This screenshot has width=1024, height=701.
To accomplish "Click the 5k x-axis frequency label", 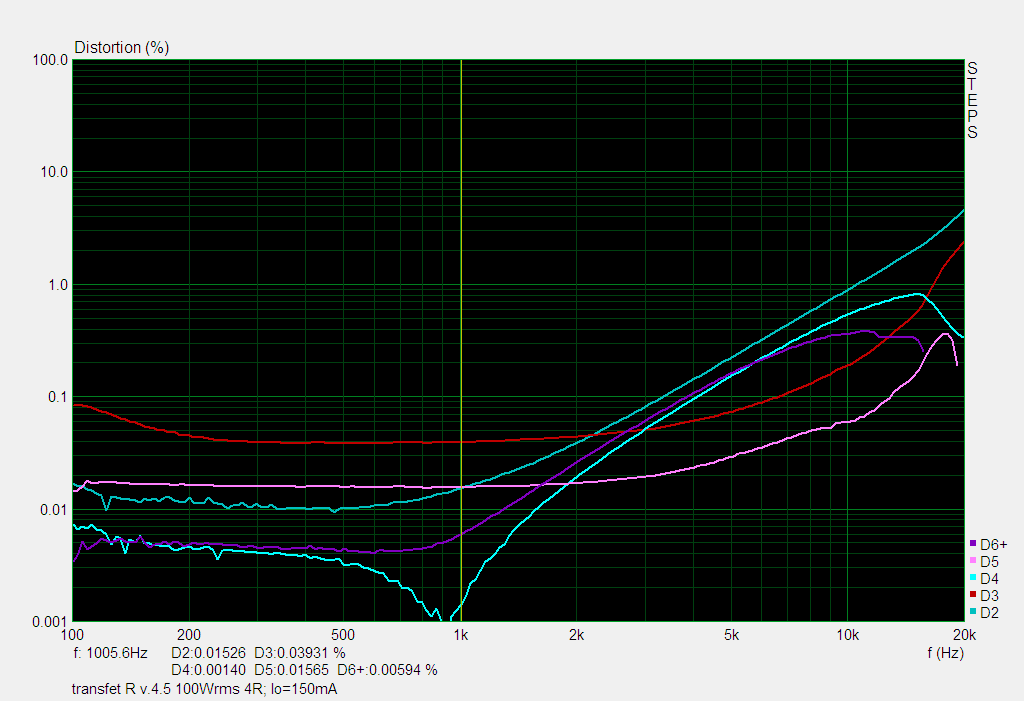I will pos(731,635).
